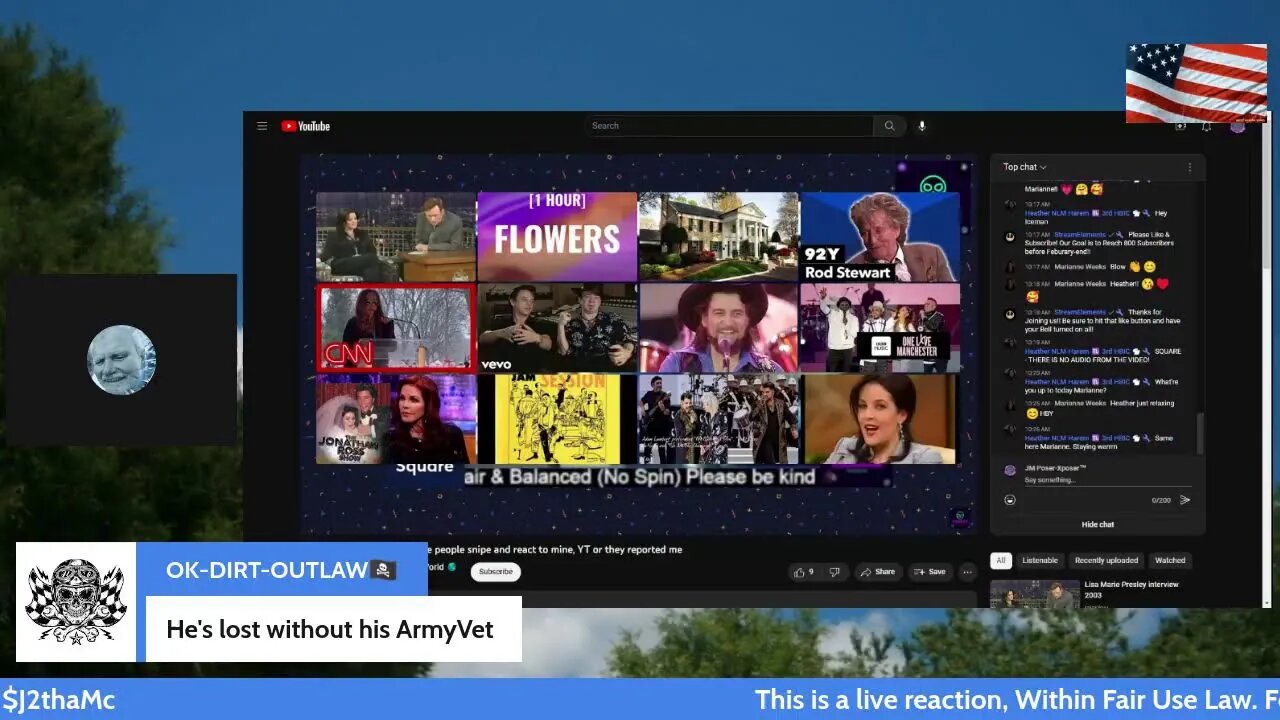Click the $J2thaMc ticker label

(x=59, y=700)
